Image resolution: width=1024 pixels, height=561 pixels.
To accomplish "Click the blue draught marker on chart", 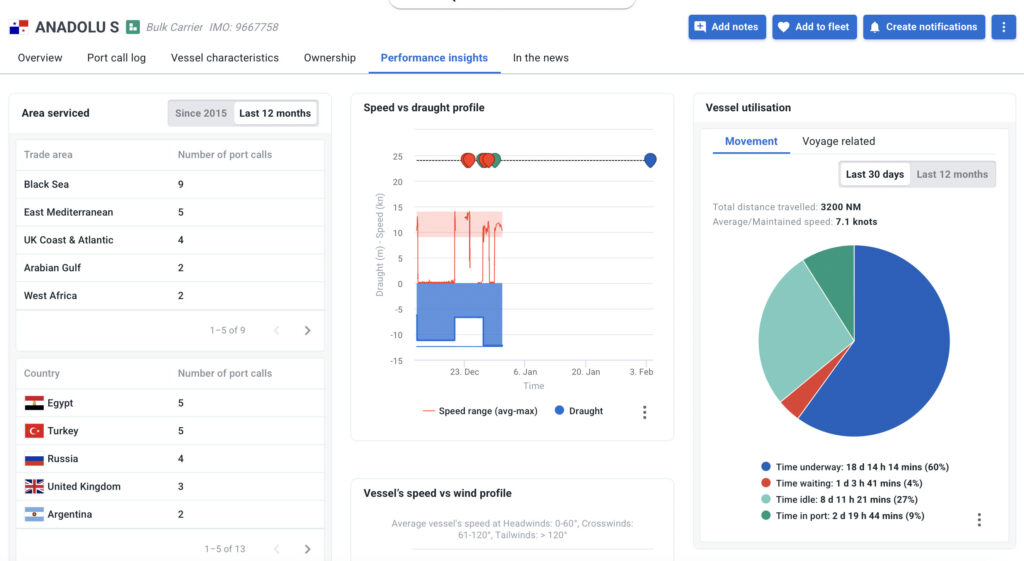I will [650, 160].
